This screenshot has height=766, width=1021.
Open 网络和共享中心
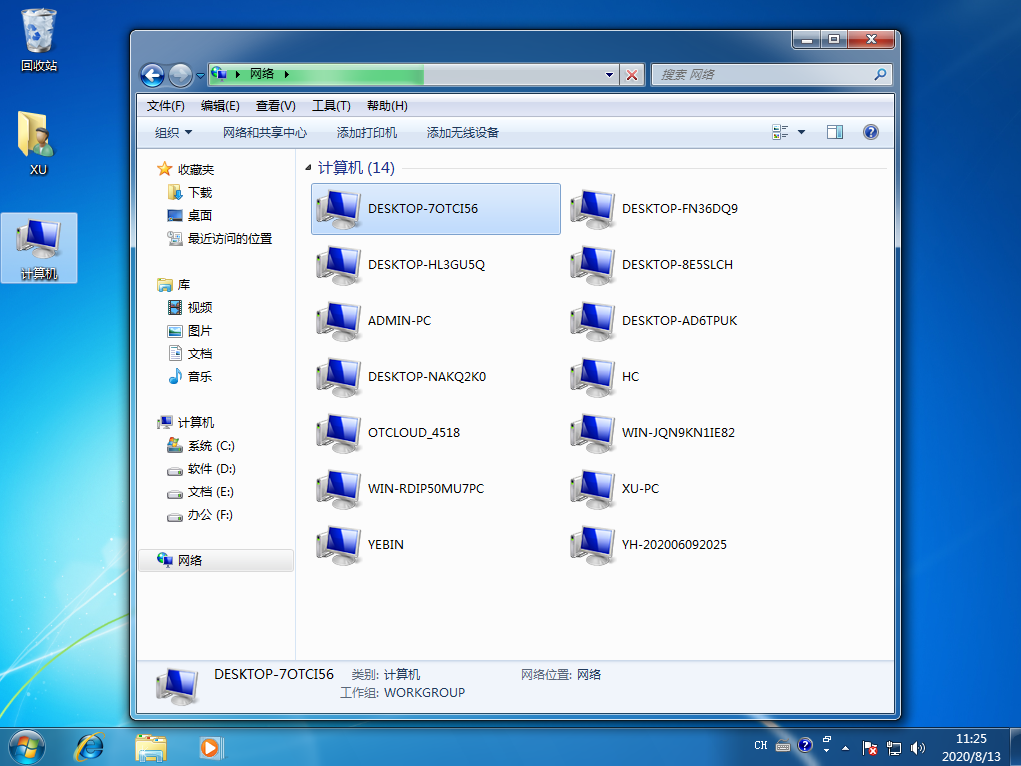pyautogui.click(x=264, y=133)
